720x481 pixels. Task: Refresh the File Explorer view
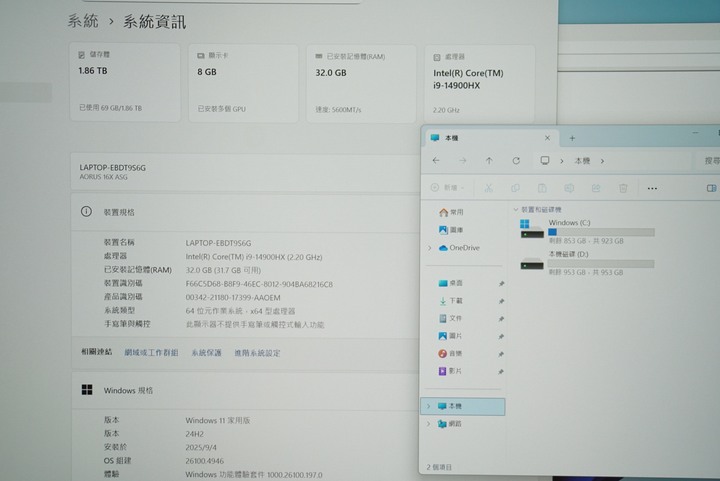coord(516,161)
